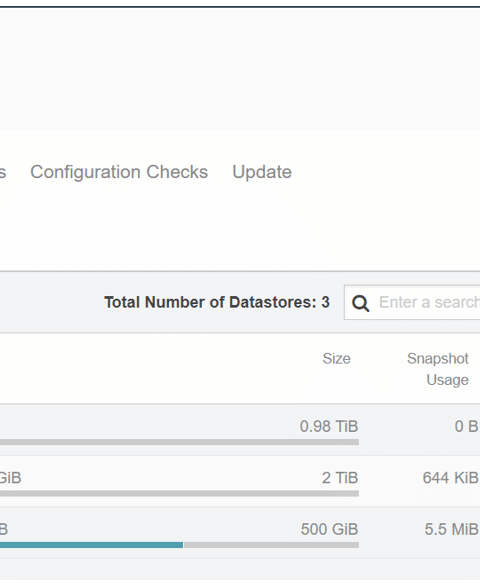Click the 2 TiB datastore usage bar

pos(179,493)
